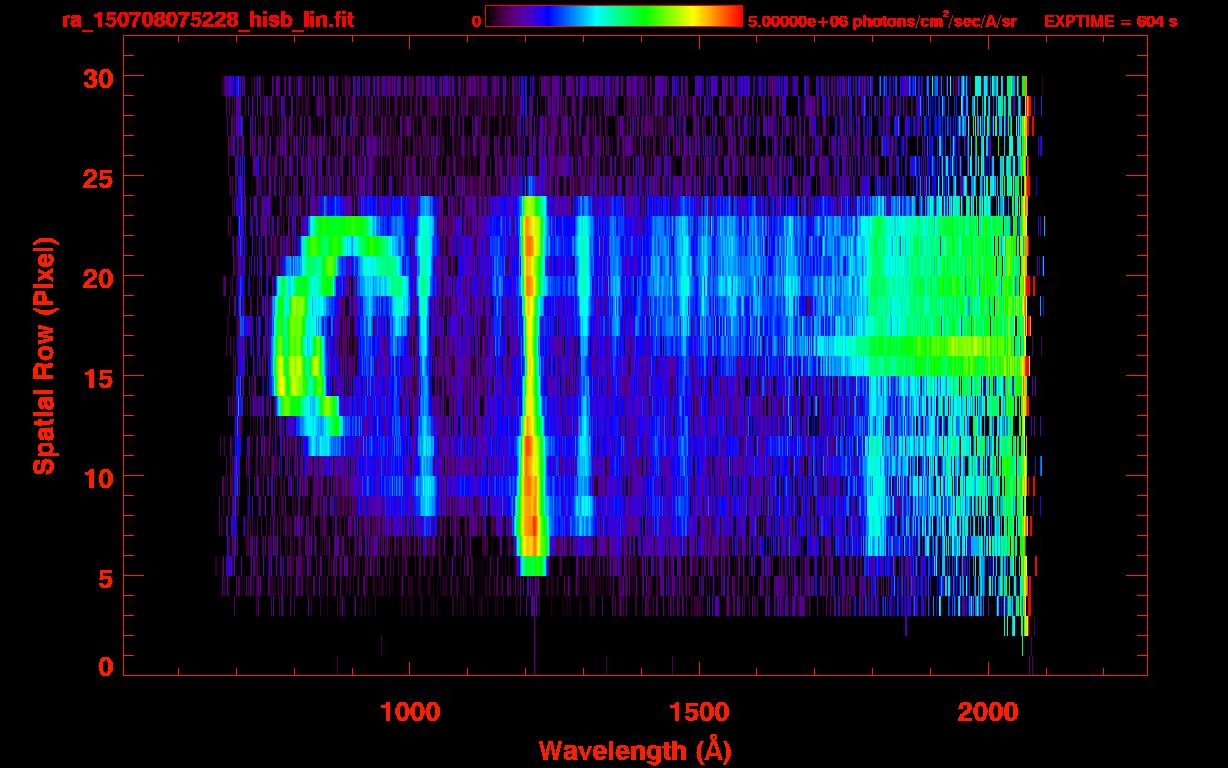The height and width of the screenshot is (768, 1228).
Task: Click the ra_150708075228_hisb_lin.fit filename title
Action: click(x=207, y=20)
